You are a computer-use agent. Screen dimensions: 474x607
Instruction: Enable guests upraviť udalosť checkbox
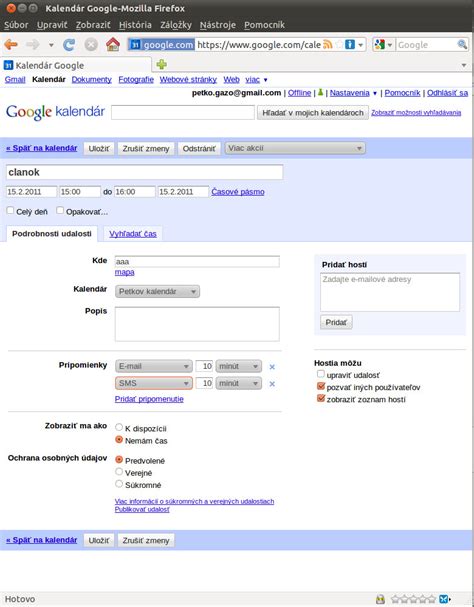pos(321,374)
